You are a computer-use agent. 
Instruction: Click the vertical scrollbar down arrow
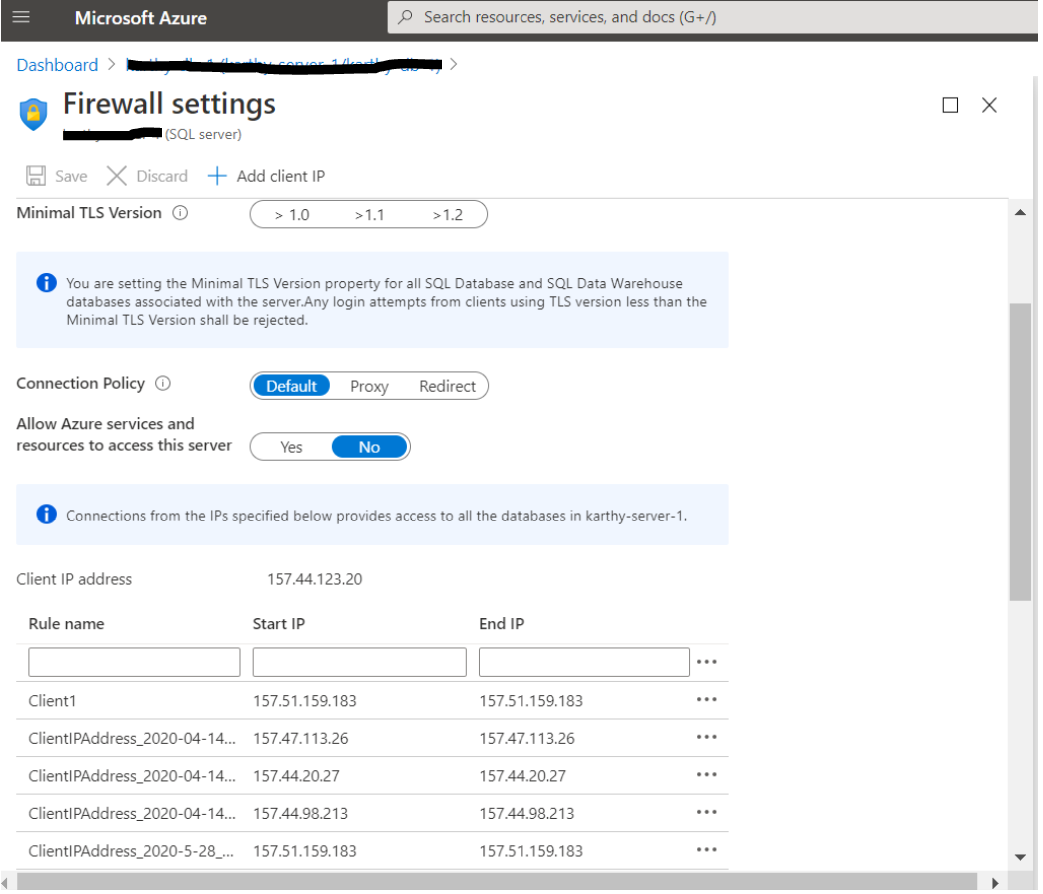[1020, 857]
